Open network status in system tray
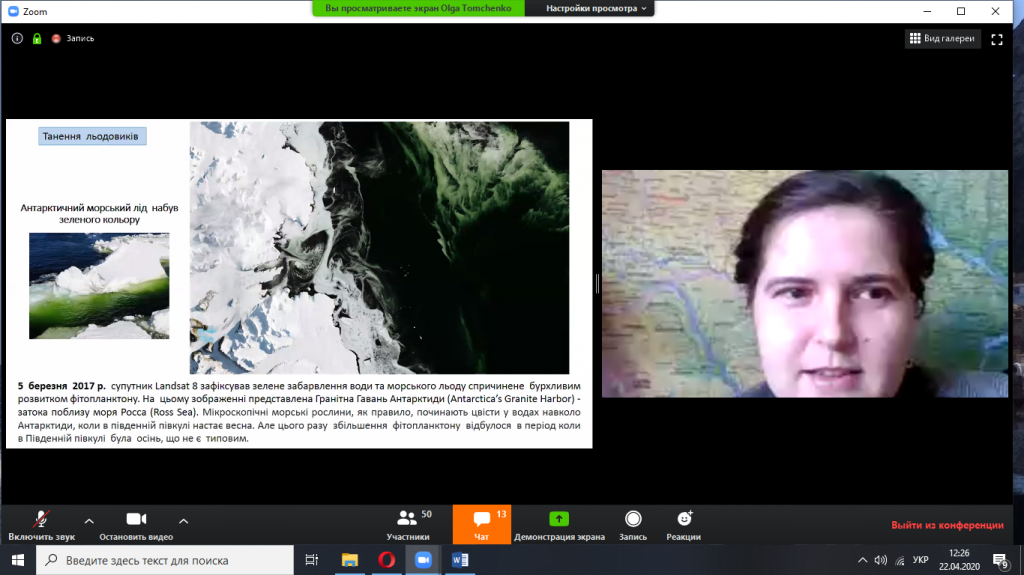Viewport: 1024px width, 575px height. pyautogui.click(x=900, y=560)
